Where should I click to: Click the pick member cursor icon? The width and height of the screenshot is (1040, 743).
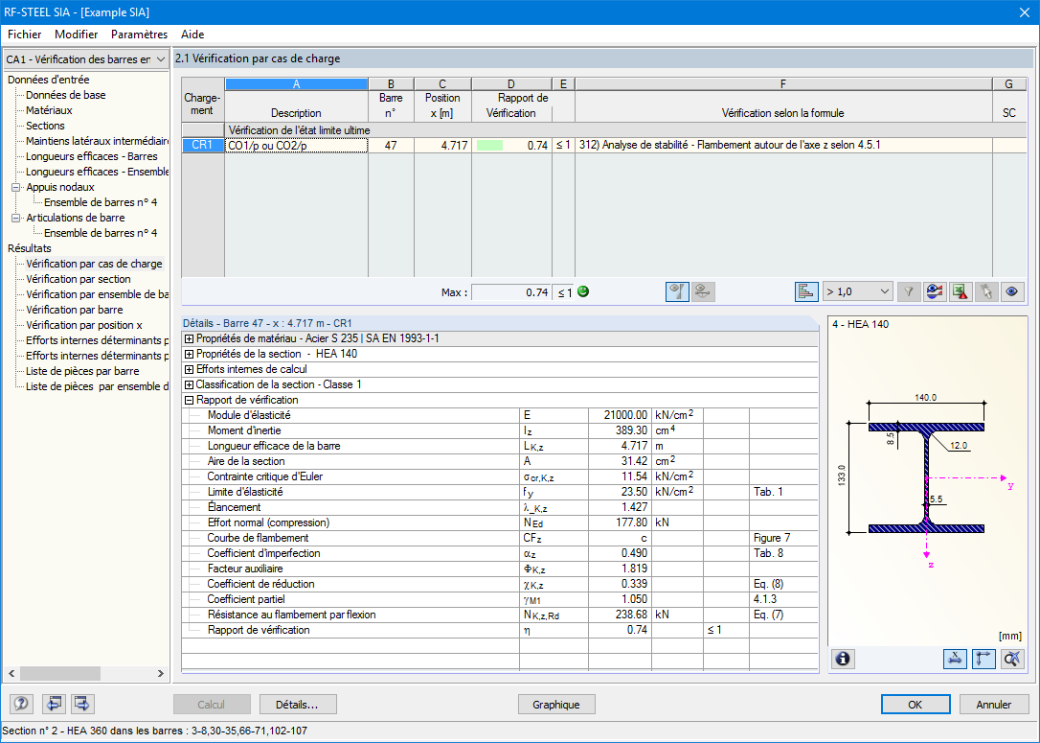click(986, 292)
